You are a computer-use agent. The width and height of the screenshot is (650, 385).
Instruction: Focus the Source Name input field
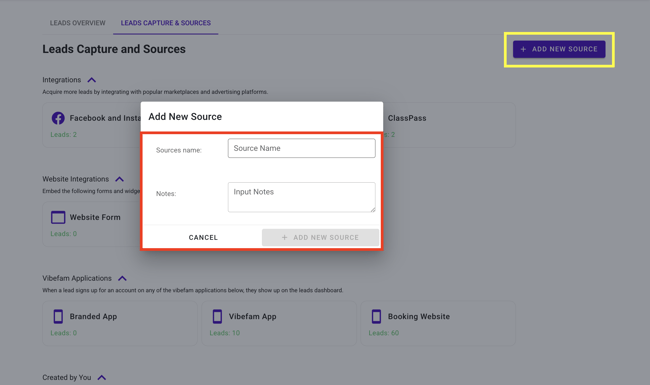coord(301,148)
